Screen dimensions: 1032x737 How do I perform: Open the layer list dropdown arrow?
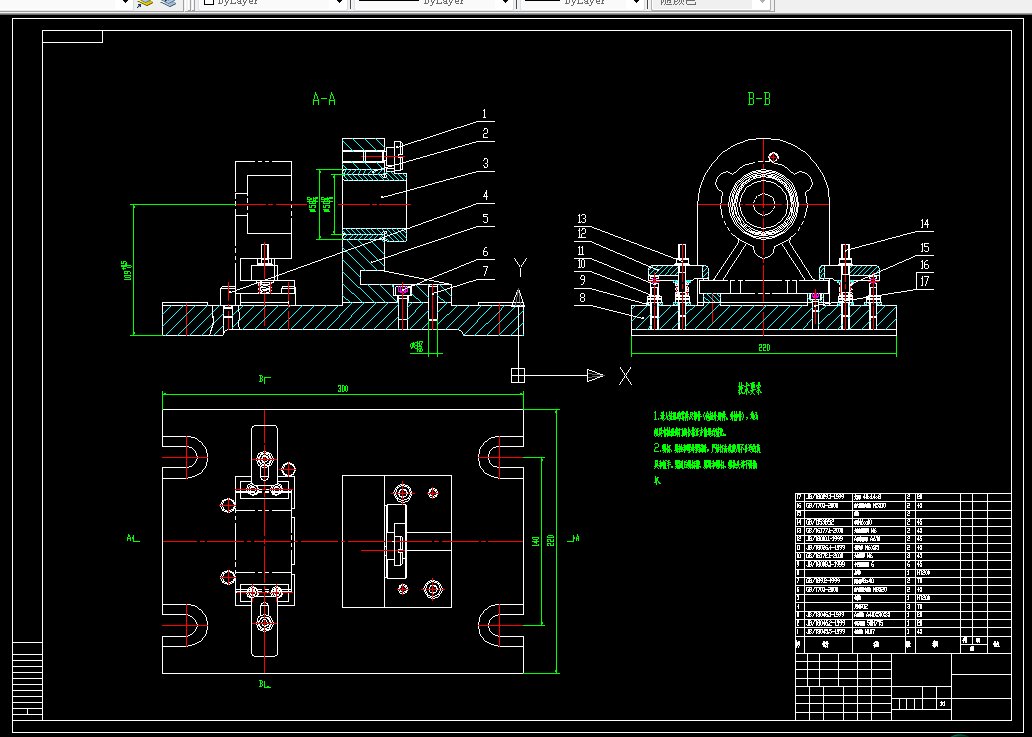124,3
